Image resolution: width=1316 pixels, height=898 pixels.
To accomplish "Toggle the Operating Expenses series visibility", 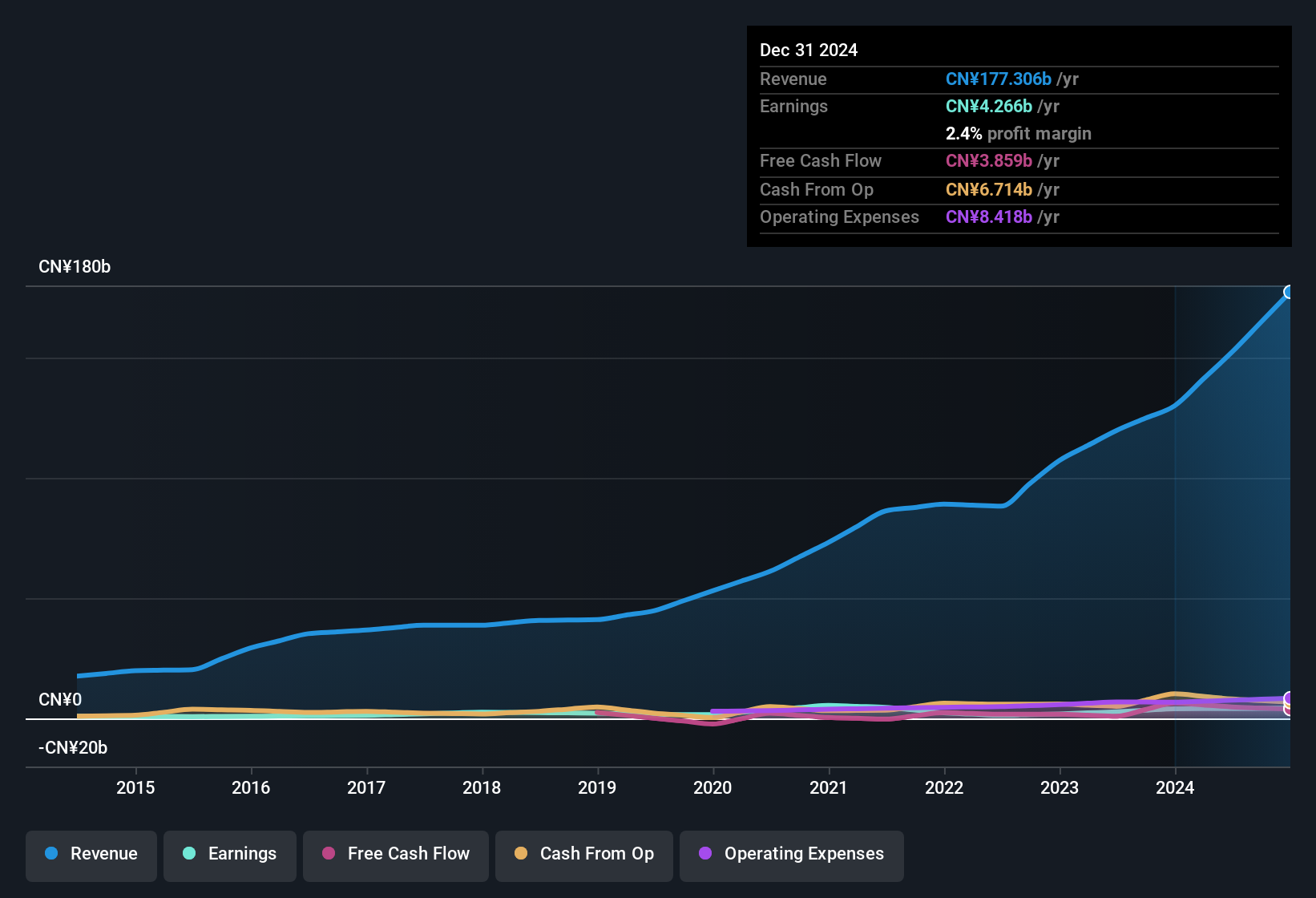I will point(791,854).
